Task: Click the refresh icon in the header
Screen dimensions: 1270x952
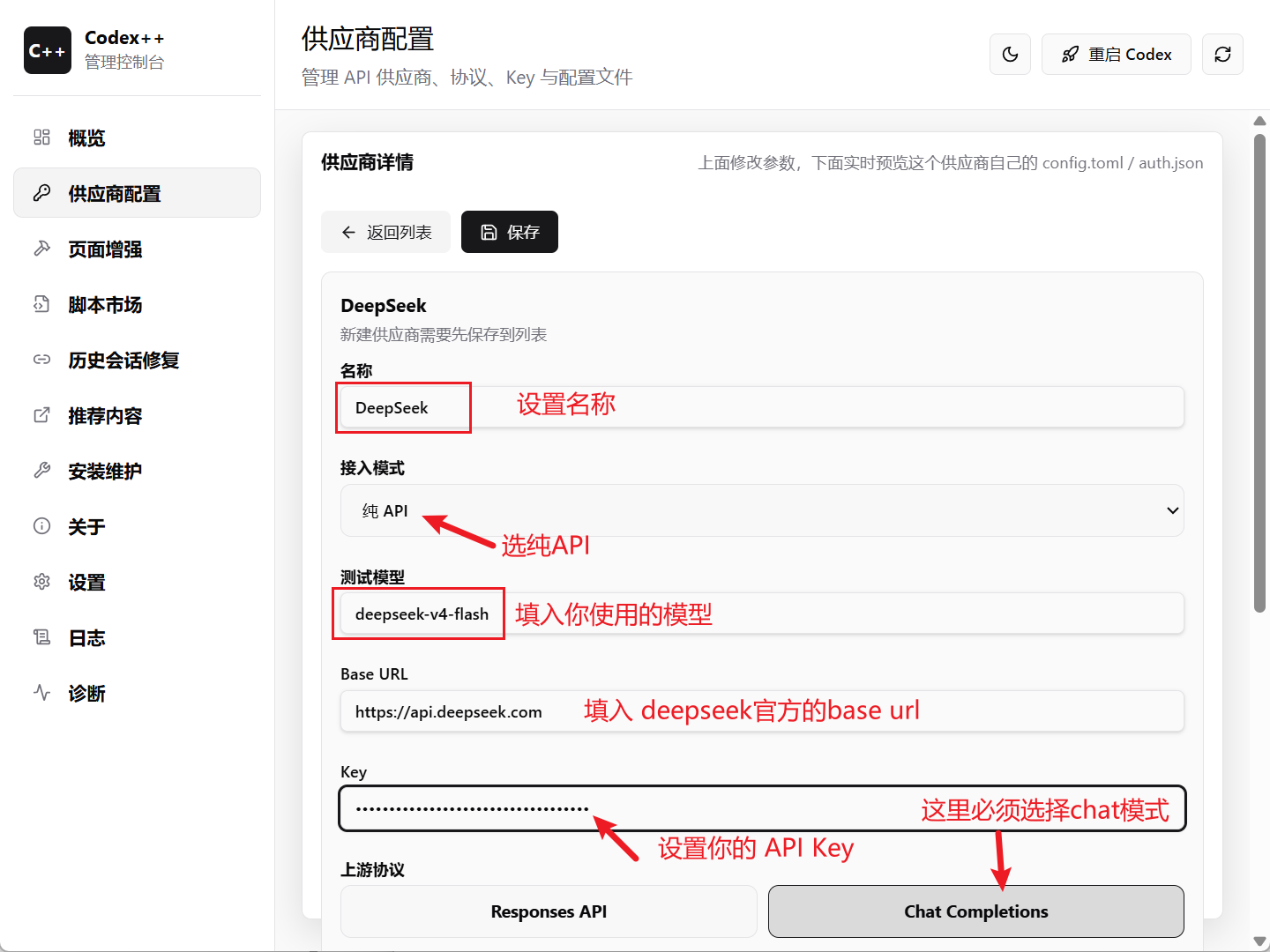Action: (1222, 55)
